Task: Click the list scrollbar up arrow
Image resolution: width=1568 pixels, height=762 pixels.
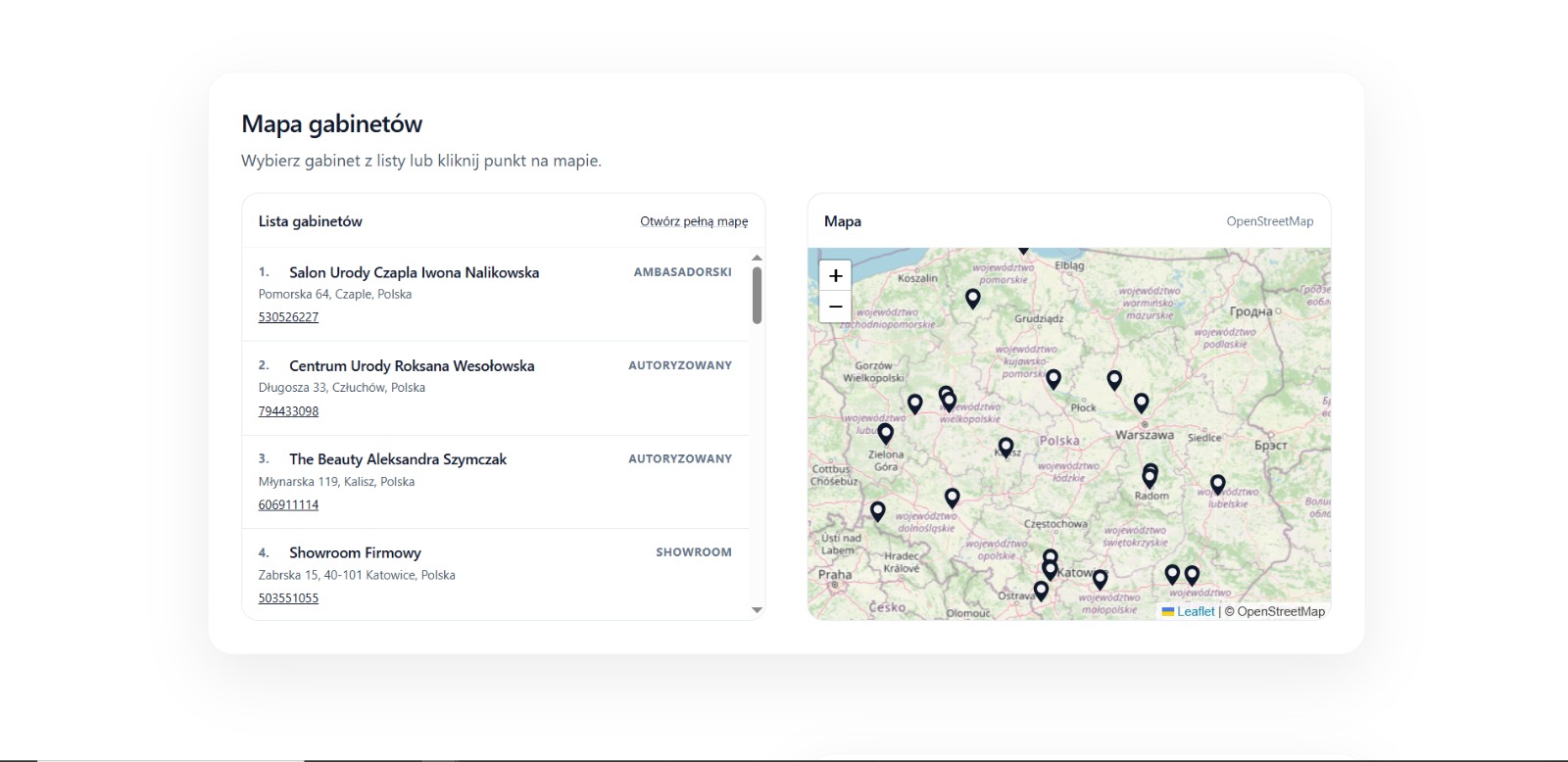Action: click(x=757, y=258)
